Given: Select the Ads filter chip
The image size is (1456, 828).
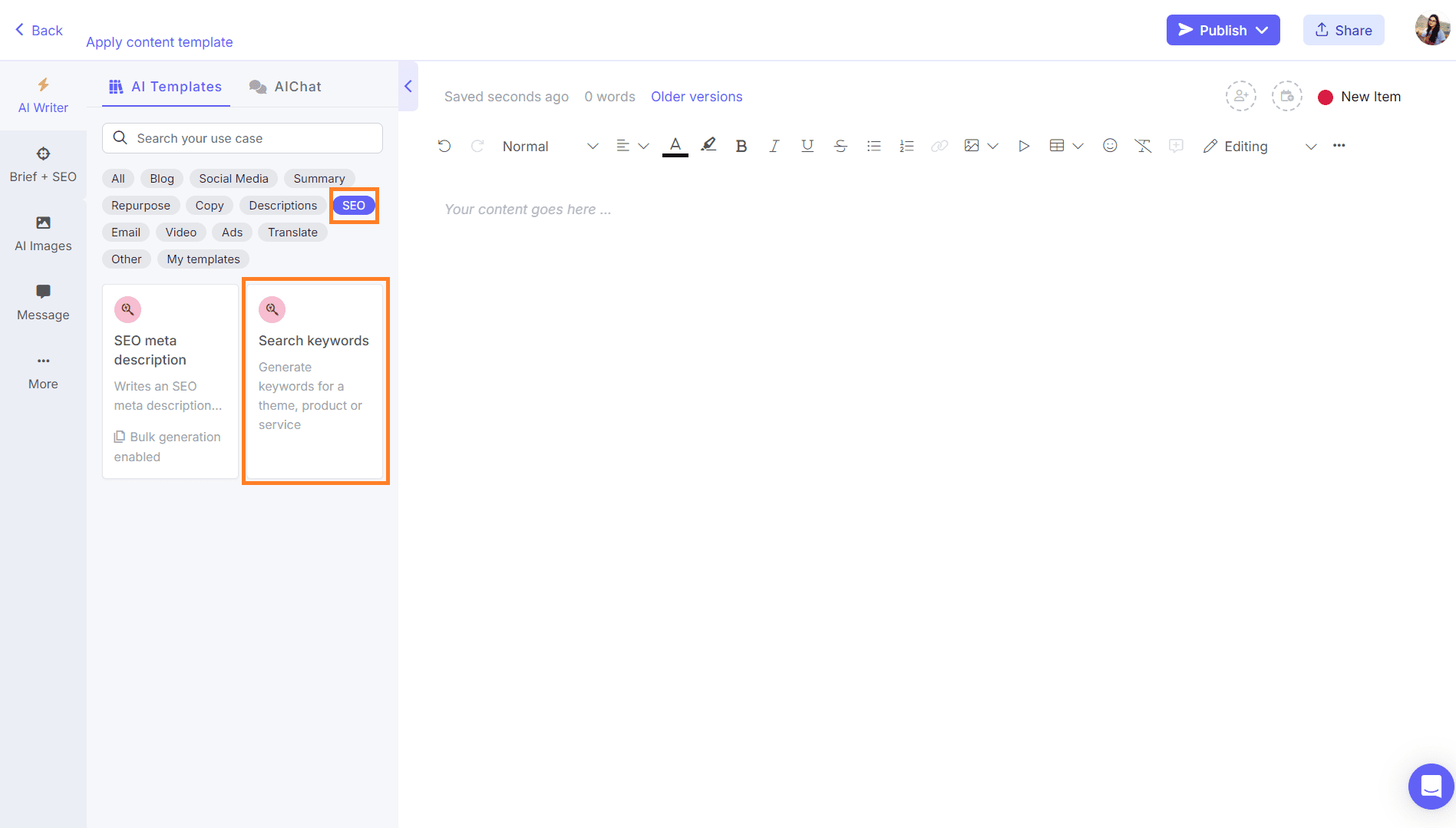Looking at the screenshot, I should pyautogui.click(x=233, y=233).
